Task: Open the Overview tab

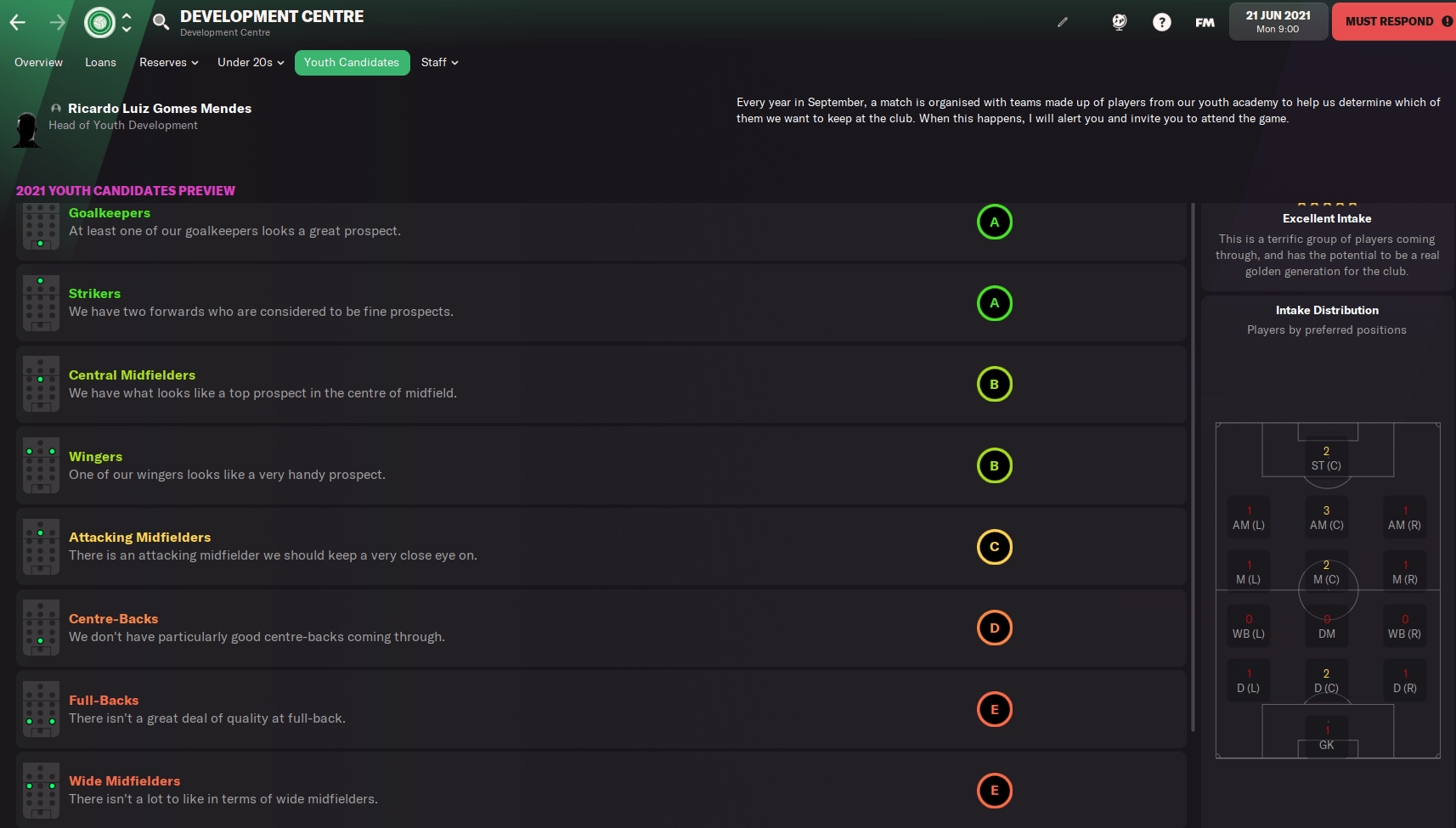Action: (38, 62)
